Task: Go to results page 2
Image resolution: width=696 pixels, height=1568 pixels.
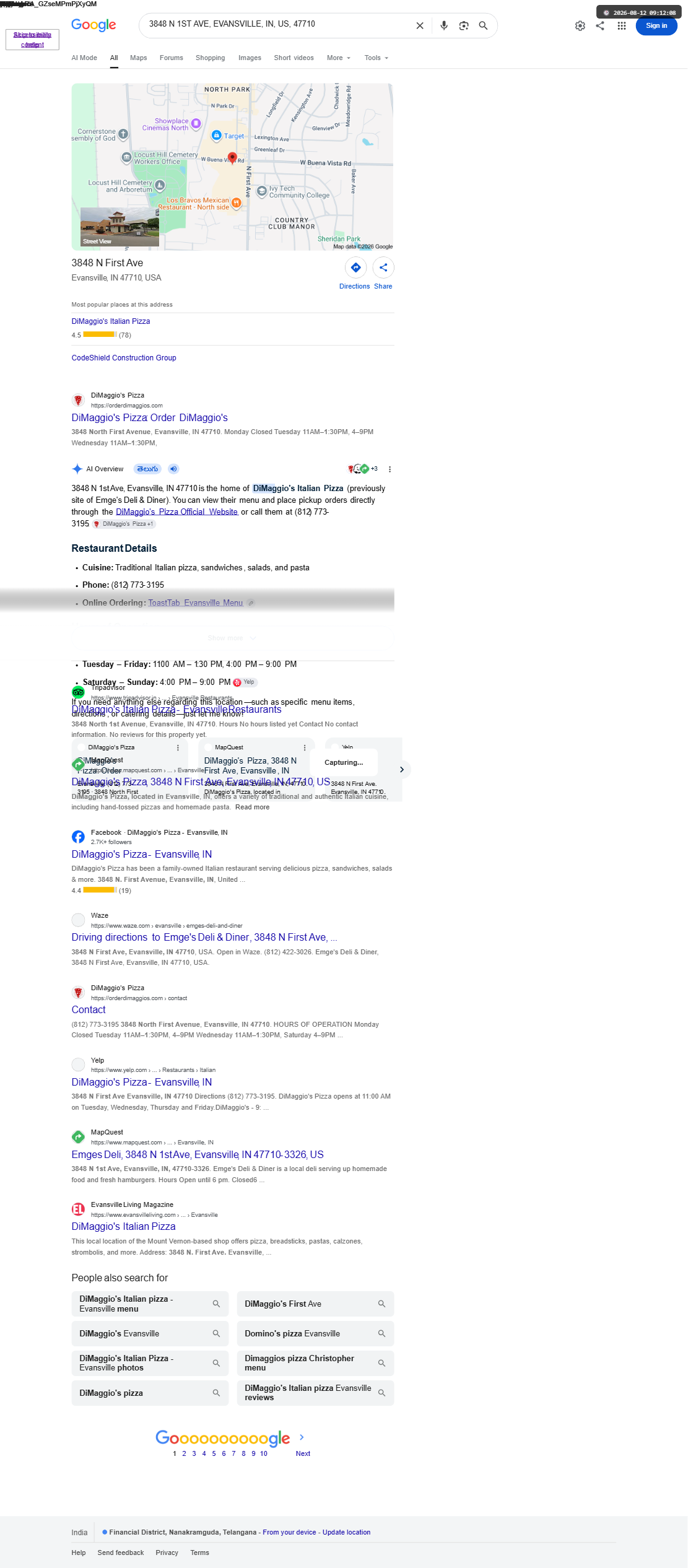Action: click(184, 1453)
